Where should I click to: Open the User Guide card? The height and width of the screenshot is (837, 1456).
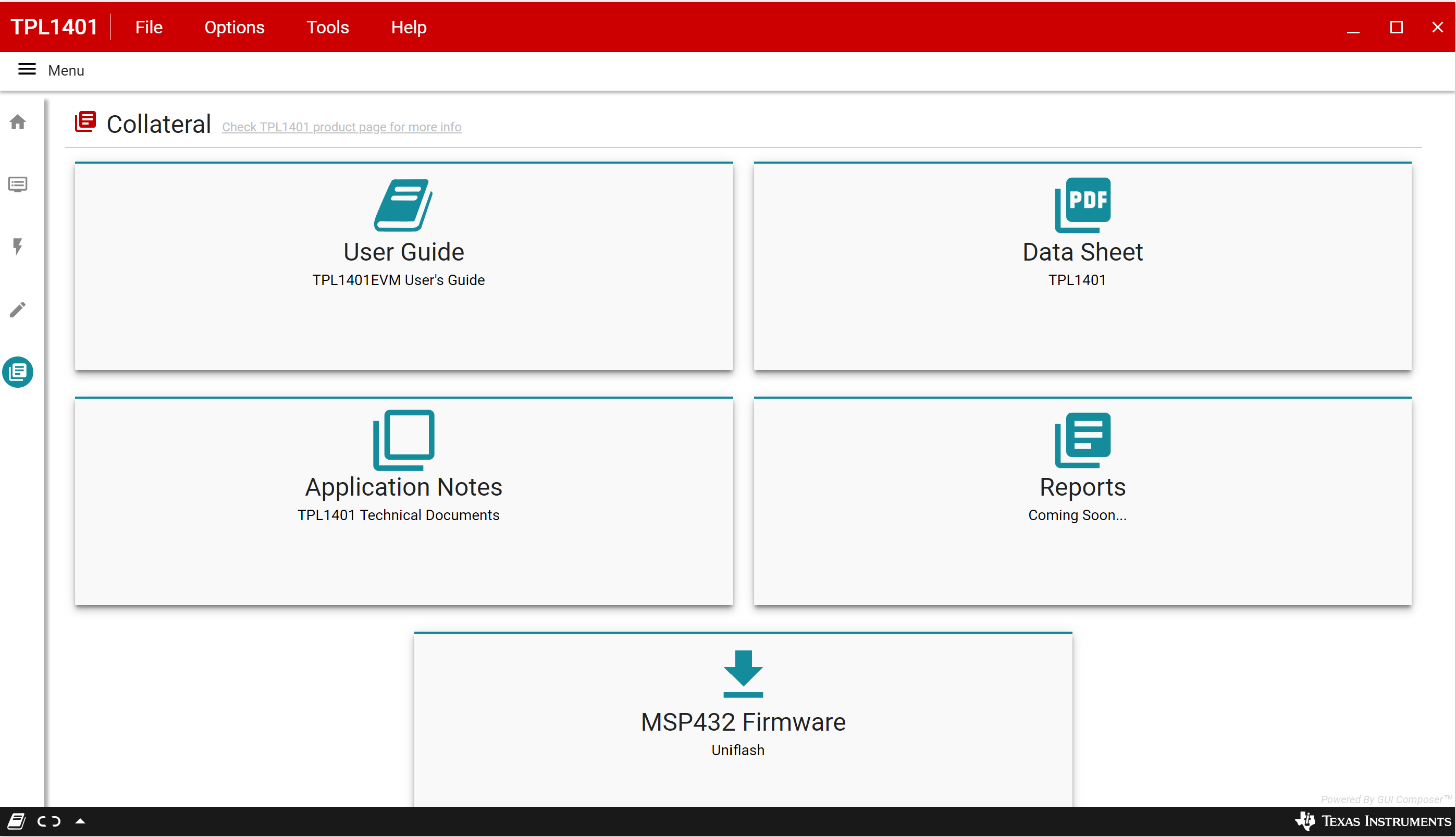pyautogui.click(x=403, y=266)
